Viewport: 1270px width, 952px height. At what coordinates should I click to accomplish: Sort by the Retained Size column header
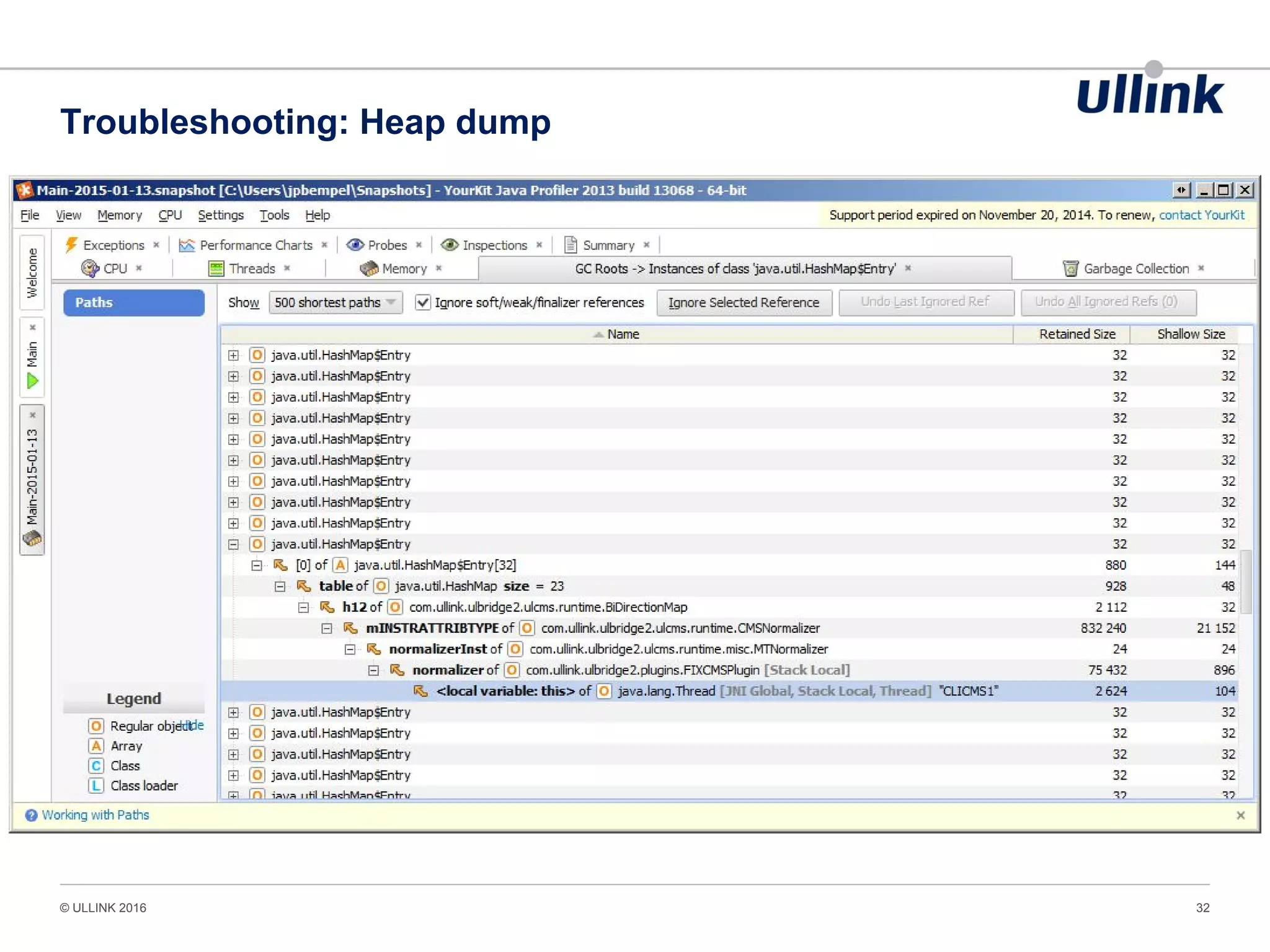1072,334
